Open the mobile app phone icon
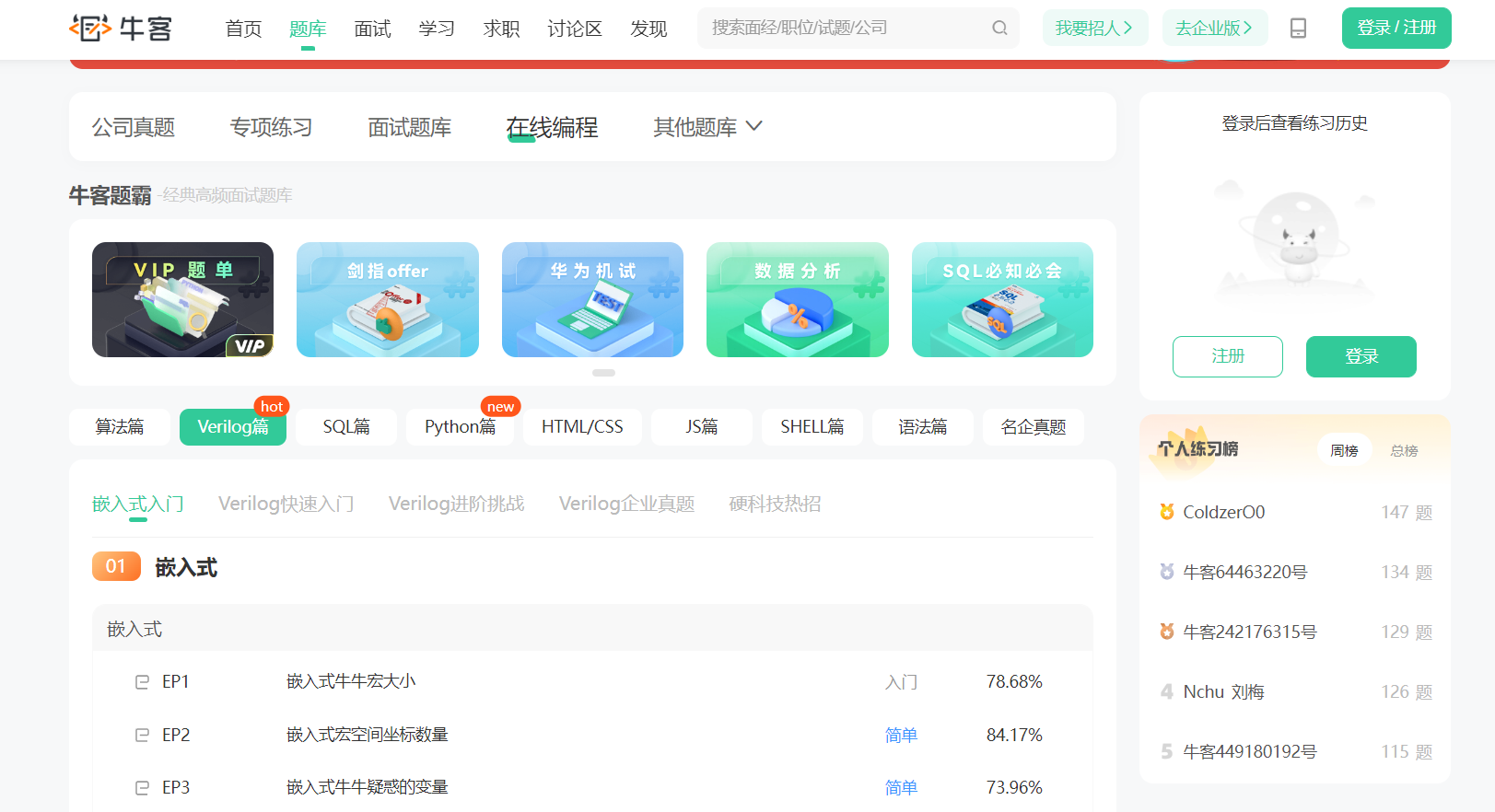Image resolution: width=1495 pixels, height=812 pixels. tap(1298, 29)
